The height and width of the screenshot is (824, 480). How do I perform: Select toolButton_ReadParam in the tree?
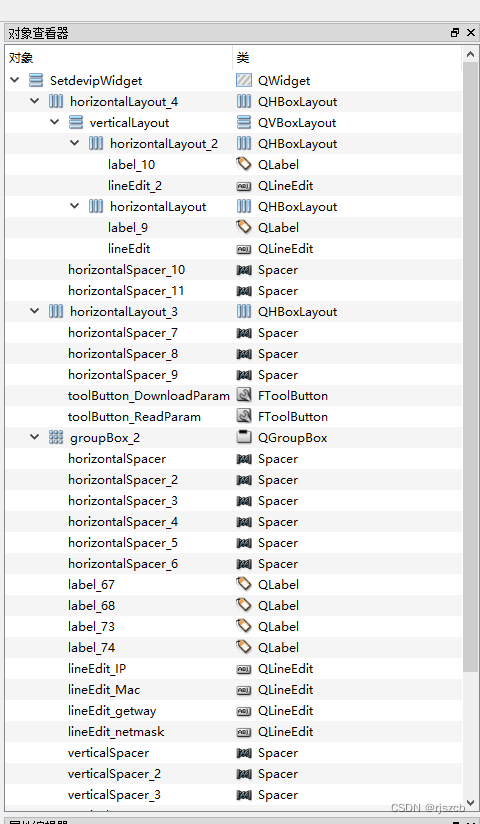(134, 417)
